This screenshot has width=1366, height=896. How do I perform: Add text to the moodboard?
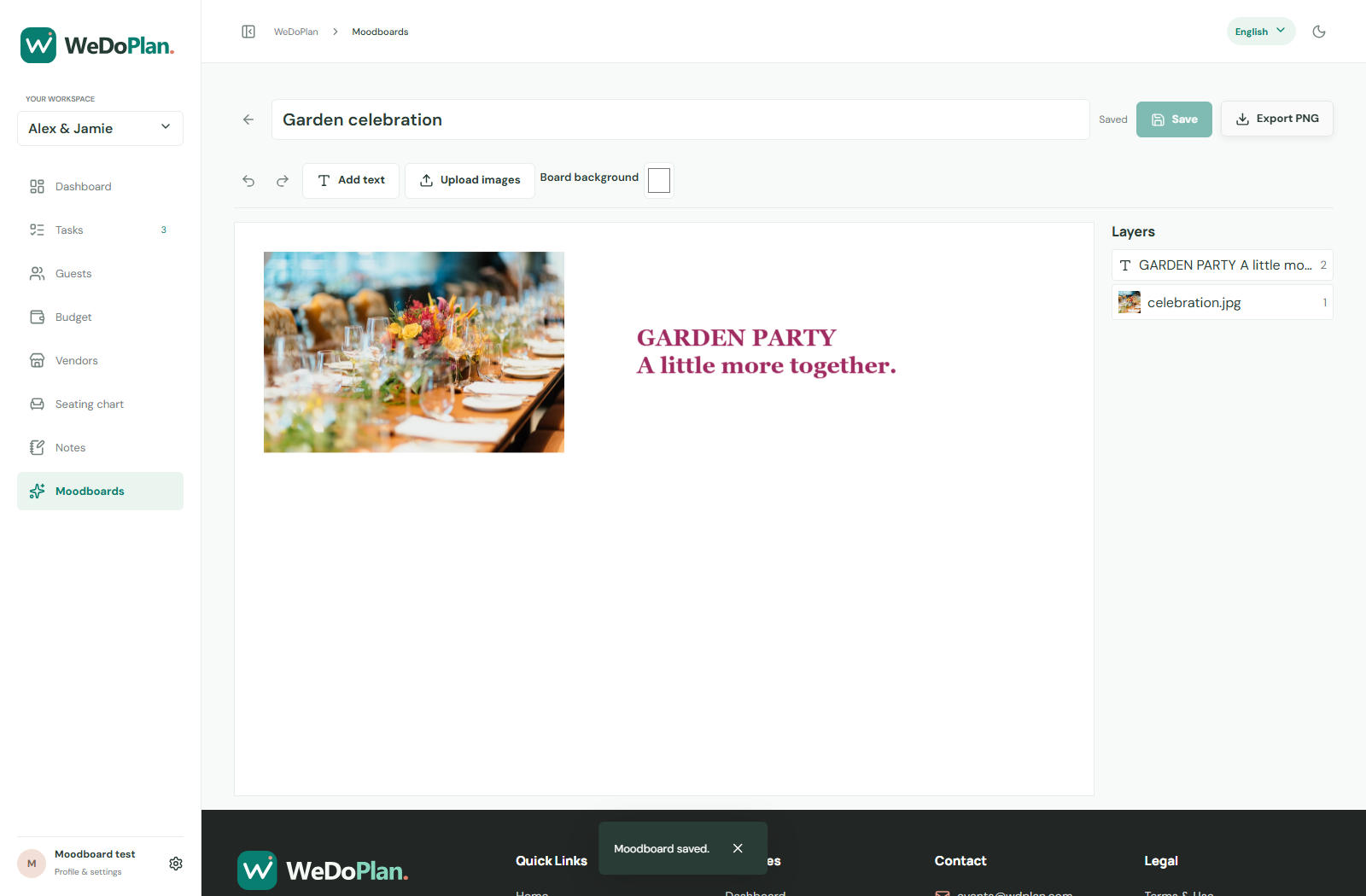pos(351,180)
